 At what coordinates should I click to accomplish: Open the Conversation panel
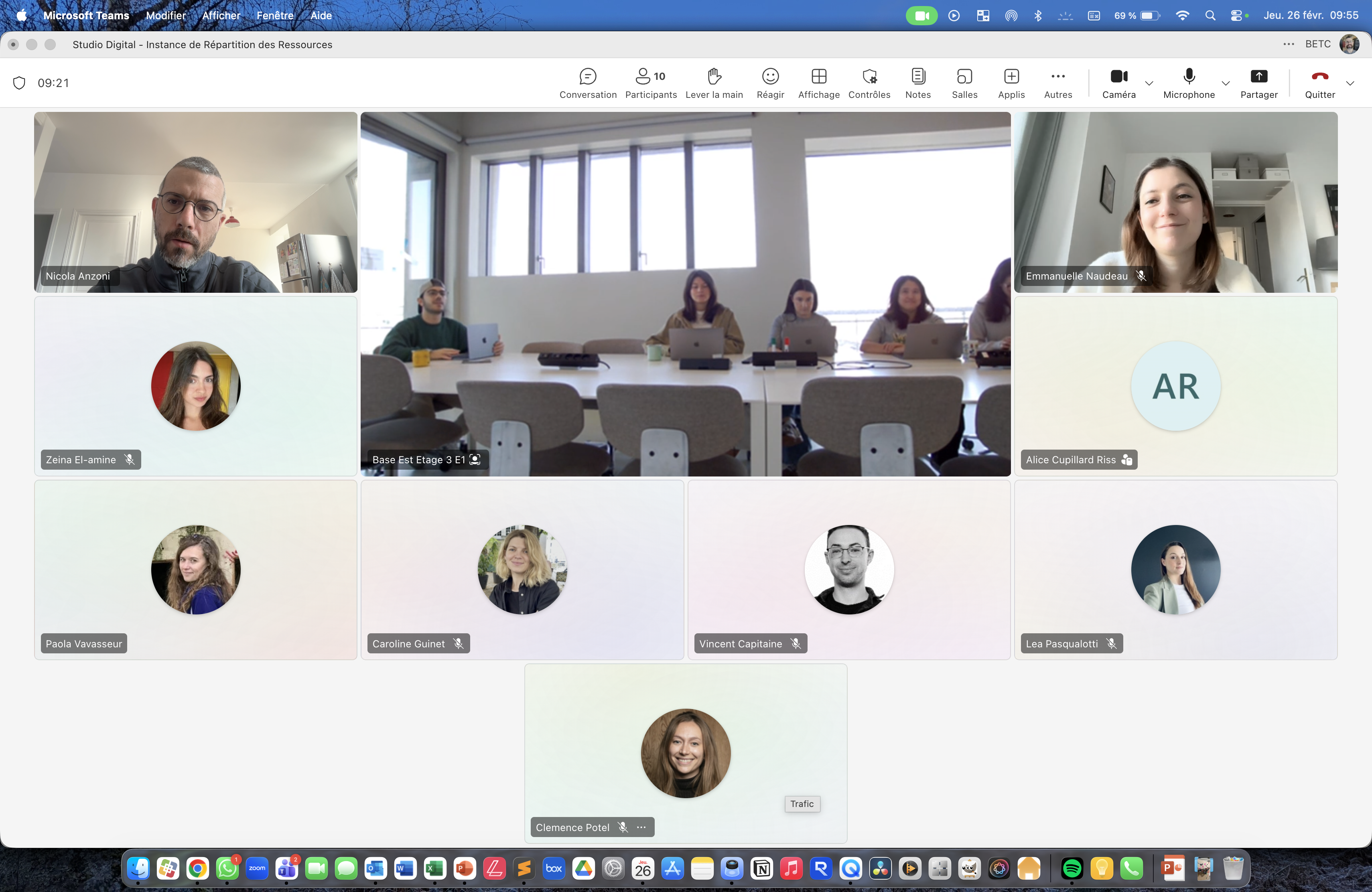(x=587, y=83)
